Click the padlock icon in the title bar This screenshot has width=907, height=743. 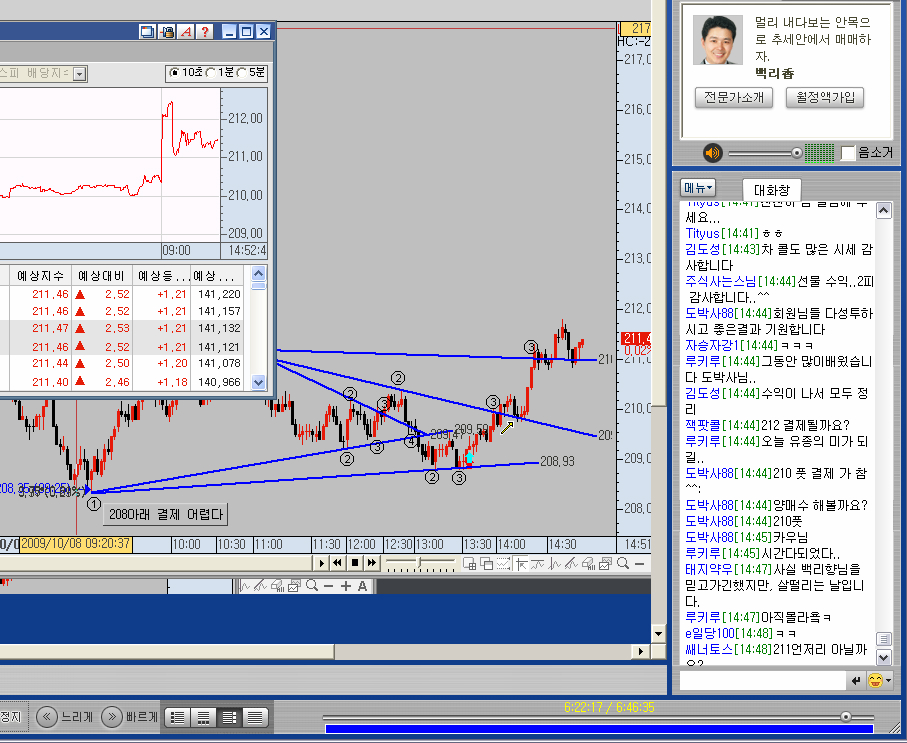pos(167,32)
